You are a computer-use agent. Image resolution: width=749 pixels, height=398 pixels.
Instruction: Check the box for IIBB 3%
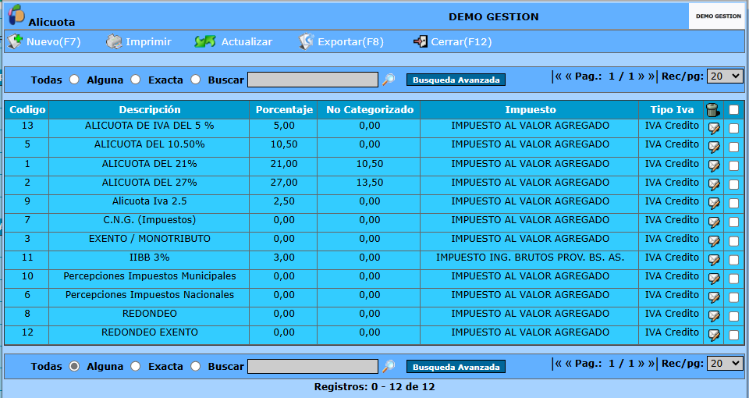pos(734,260)
